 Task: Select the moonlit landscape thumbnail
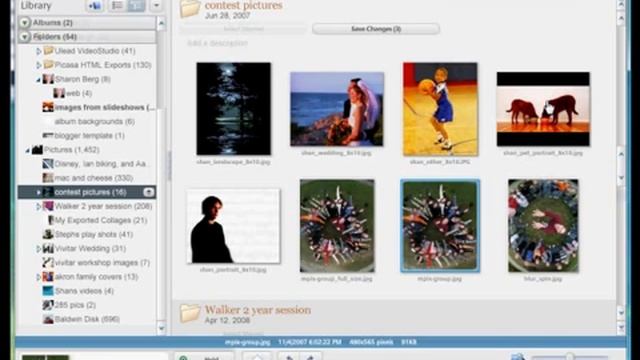(233, 109)
